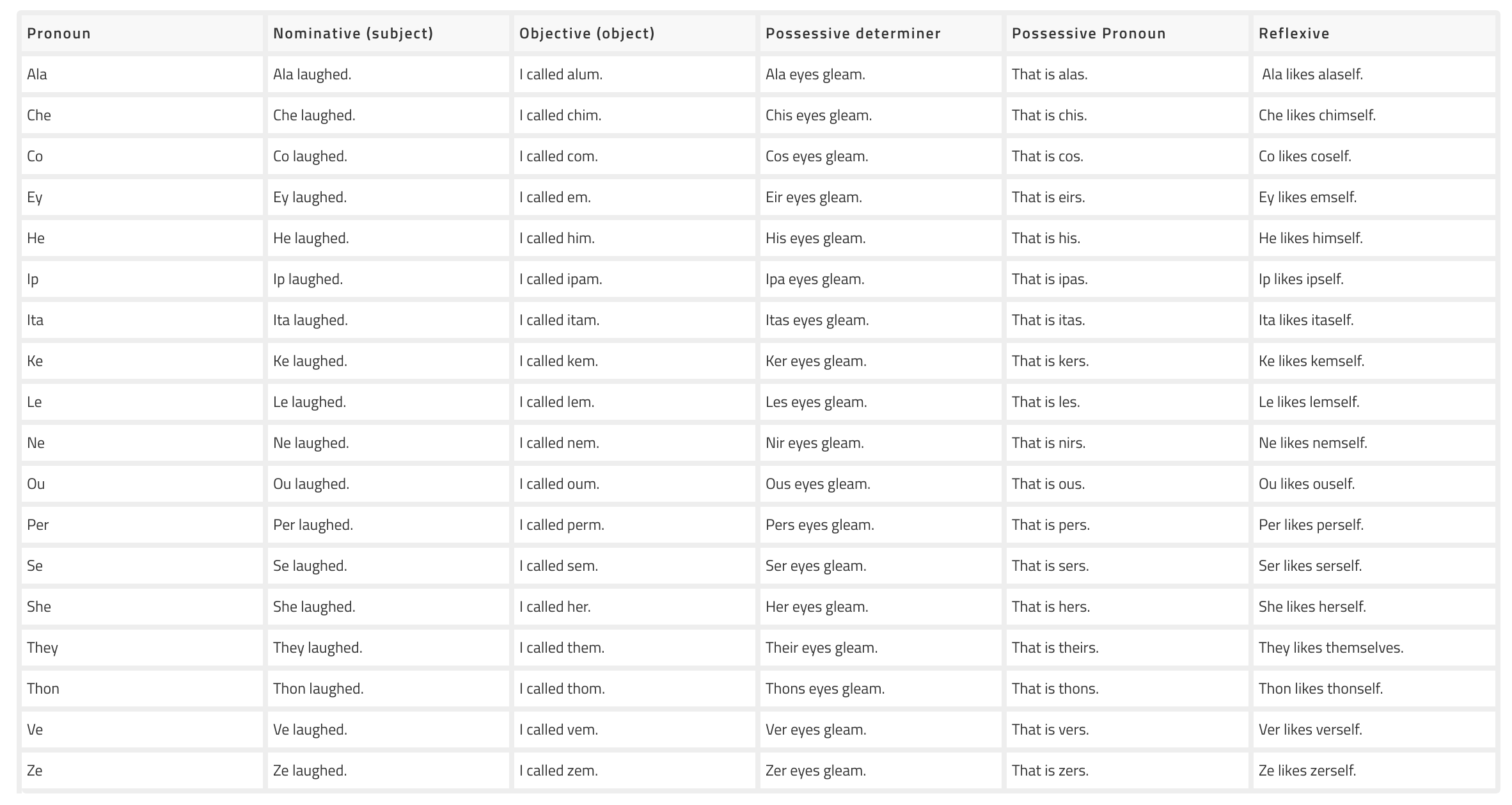Select the "That is eirs." cell
1512x805 pixels.
(x=1048, y=197)
